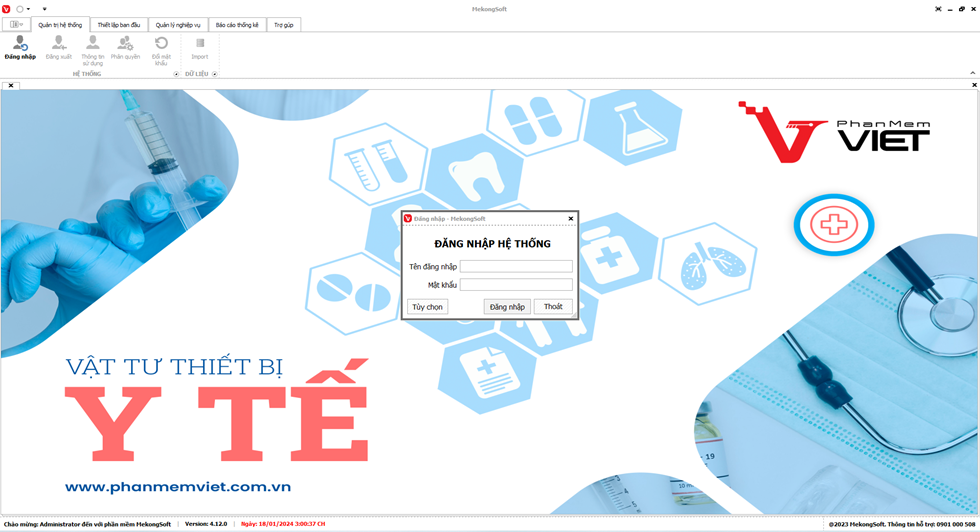Viewport: 980px width, 532px height.
Task: Click the Đăng nhập button in dialog
Action: pos(508,307)
